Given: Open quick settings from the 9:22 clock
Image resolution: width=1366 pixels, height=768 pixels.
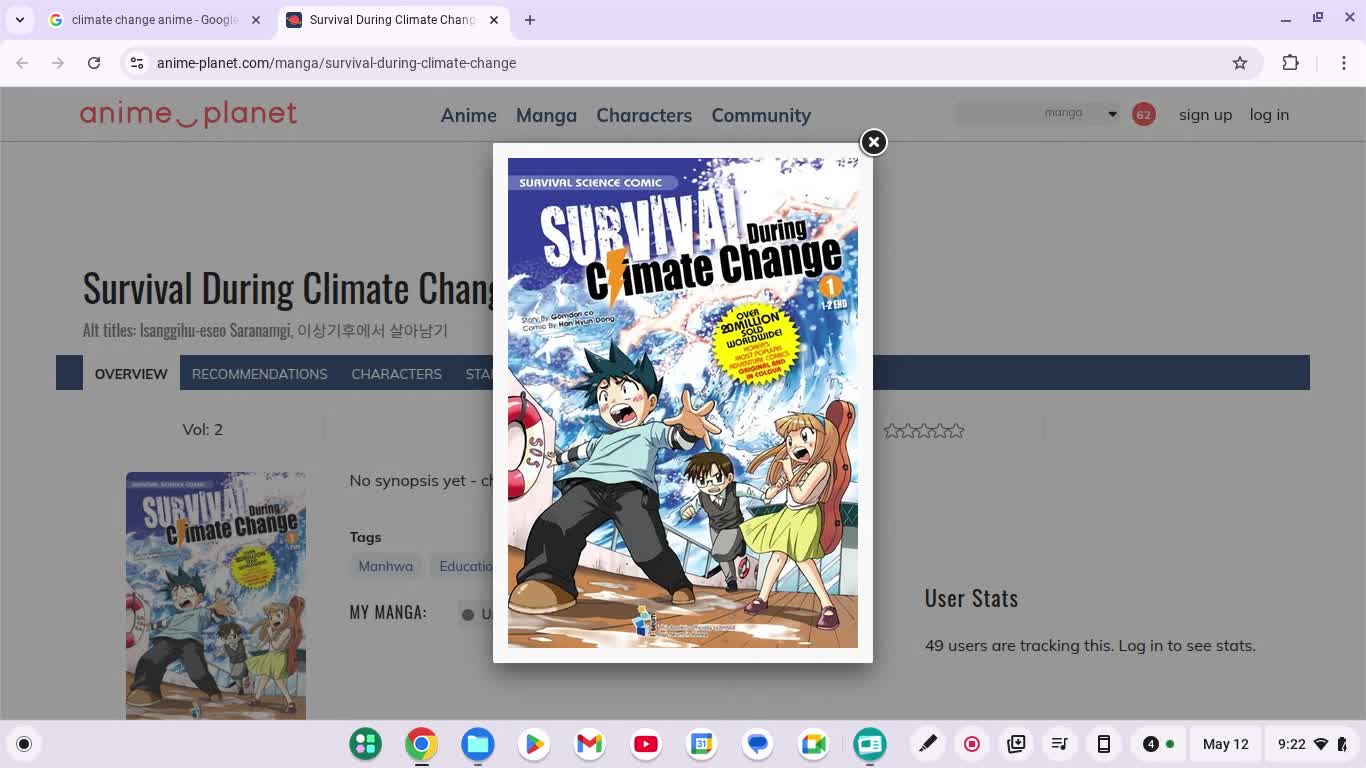Looking at the screenshot, I should point(1313,744).
